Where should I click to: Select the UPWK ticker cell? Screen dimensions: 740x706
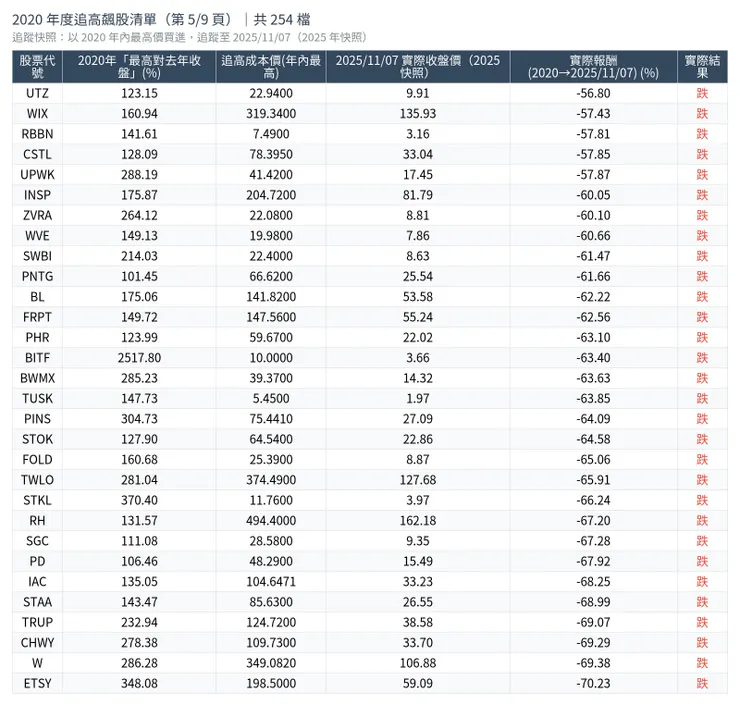tap(37, 175)
